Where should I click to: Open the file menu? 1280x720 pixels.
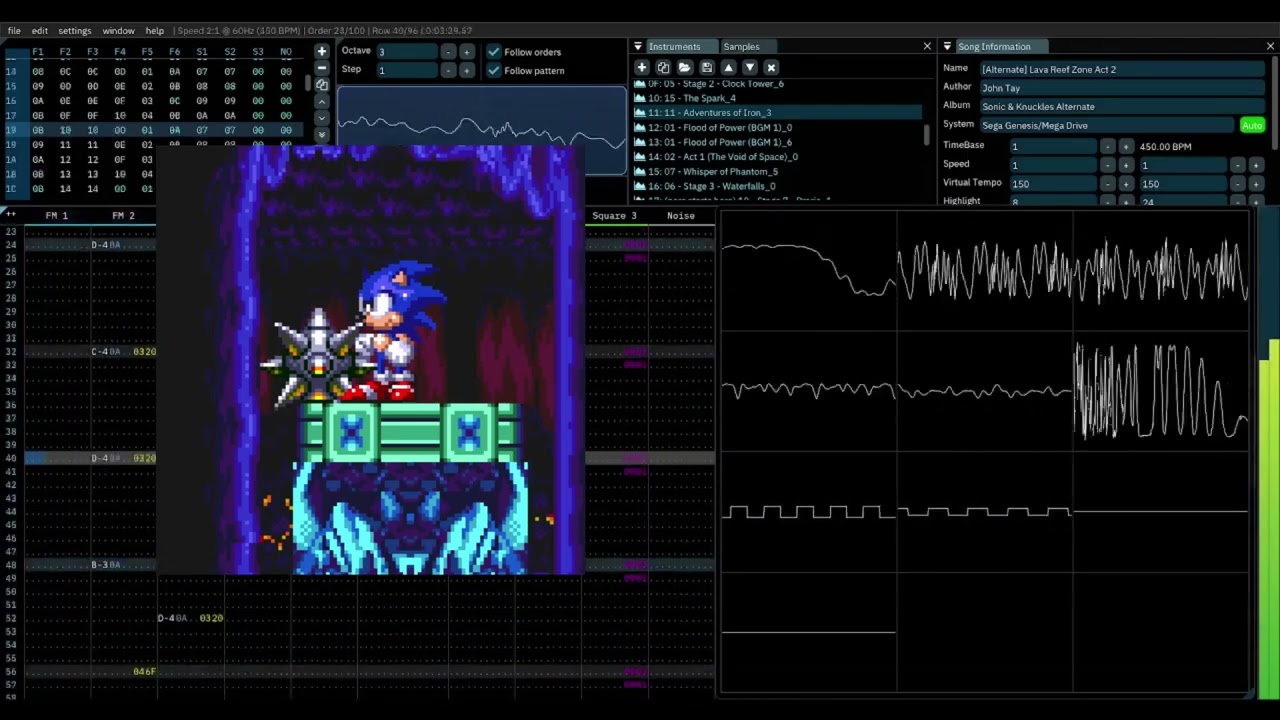[14, 31]
